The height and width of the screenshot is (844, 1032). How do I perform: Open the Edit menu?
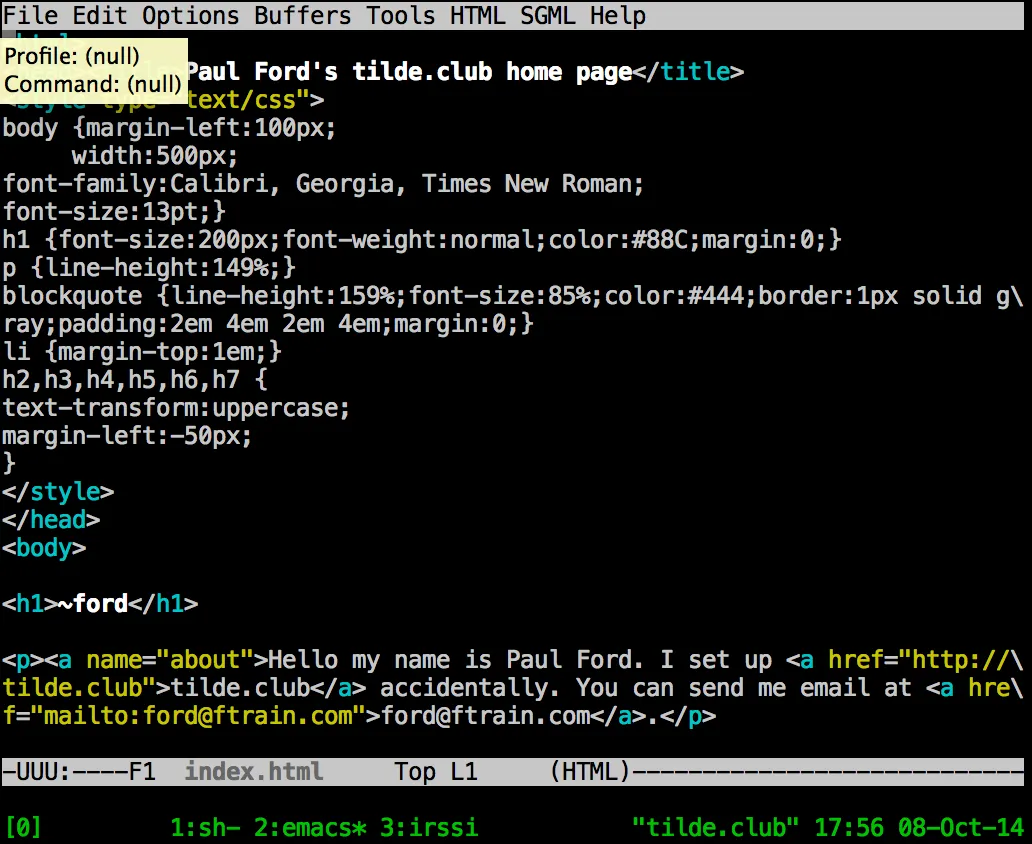click(x=99, y=15)
